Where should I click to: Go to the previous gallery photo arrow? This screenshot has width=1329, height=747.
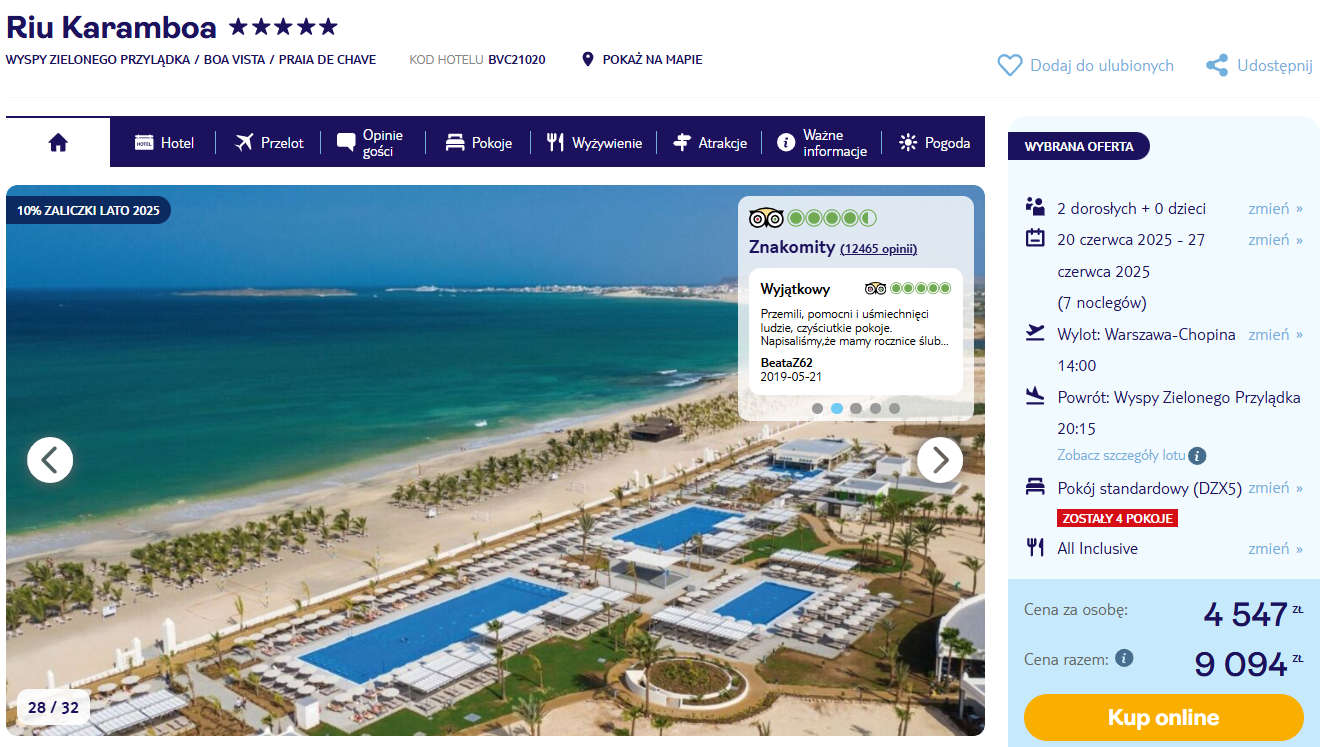click(50, 460)
